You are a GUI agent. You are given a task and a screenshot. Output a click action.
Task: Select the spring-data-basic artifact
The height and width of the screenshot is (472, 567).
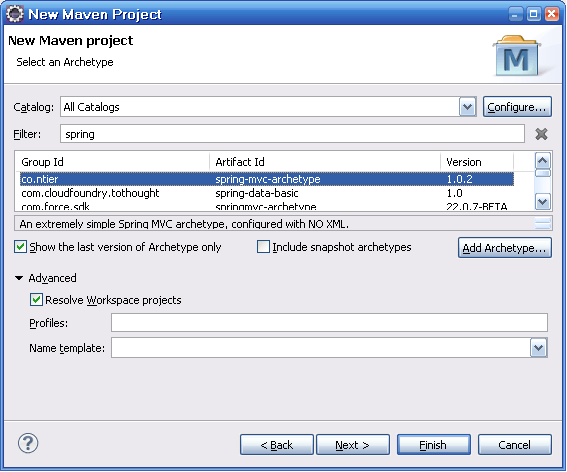257,193
